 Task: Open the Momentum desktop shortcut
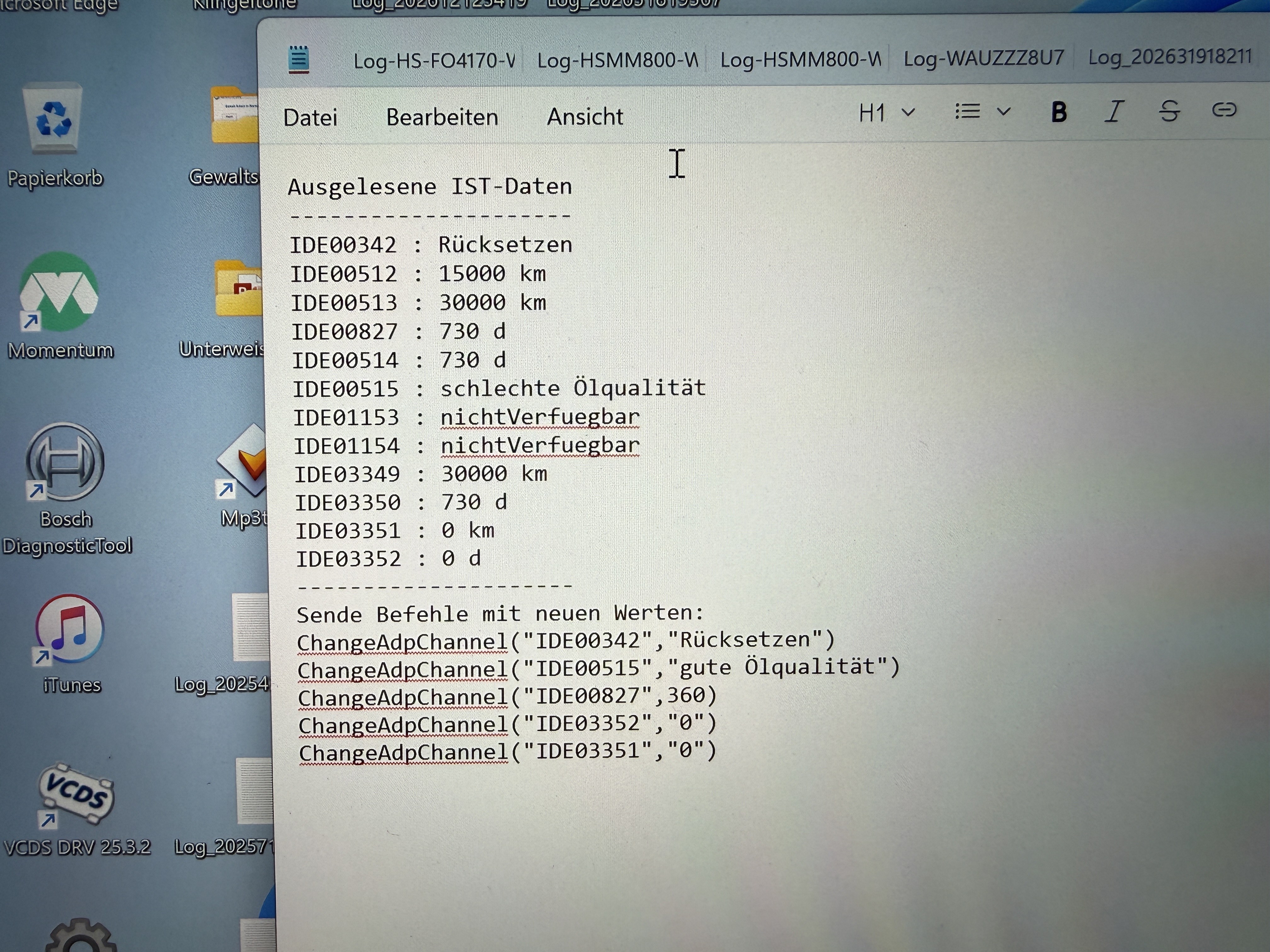59,292
